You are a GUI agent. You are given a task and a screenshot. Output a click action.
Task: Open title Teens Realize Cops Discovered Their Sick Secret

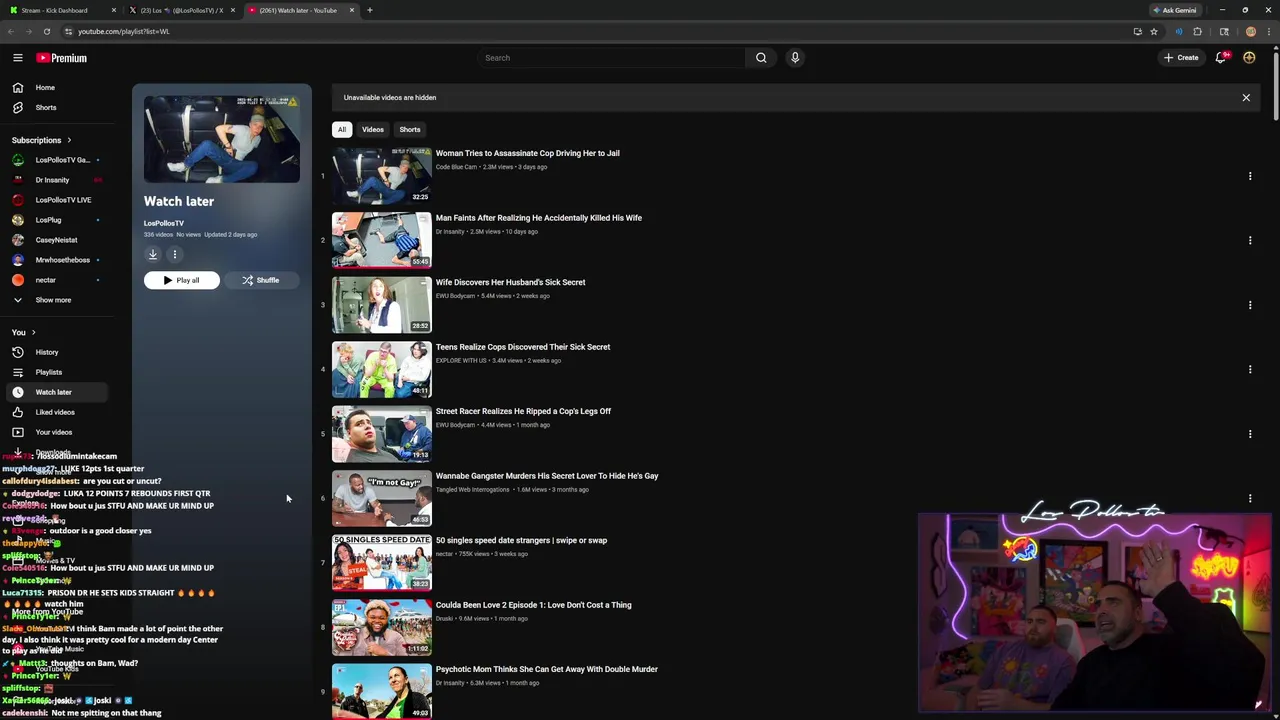523,347
